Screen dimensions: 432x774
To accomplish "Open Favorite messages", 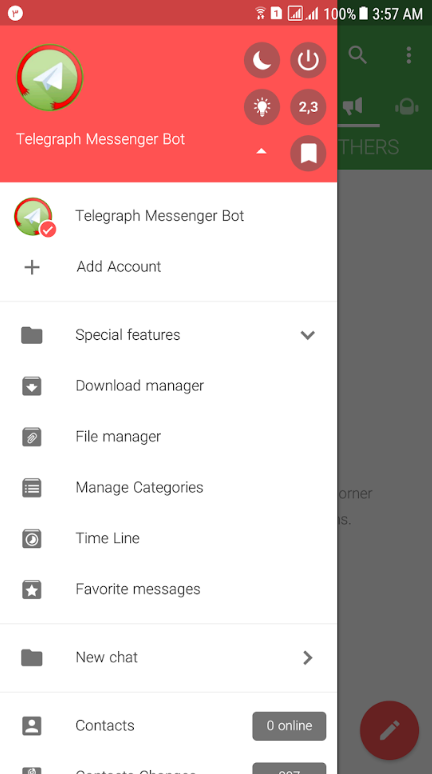I will (168, 589).
